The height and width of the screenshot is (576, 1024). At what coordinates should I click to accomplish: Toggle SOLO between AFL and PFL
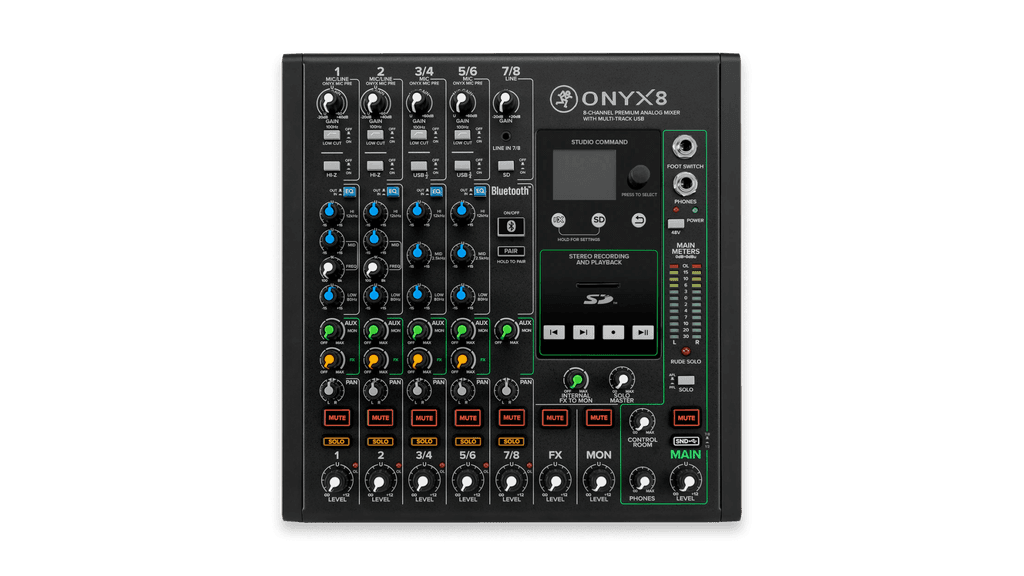685,380
